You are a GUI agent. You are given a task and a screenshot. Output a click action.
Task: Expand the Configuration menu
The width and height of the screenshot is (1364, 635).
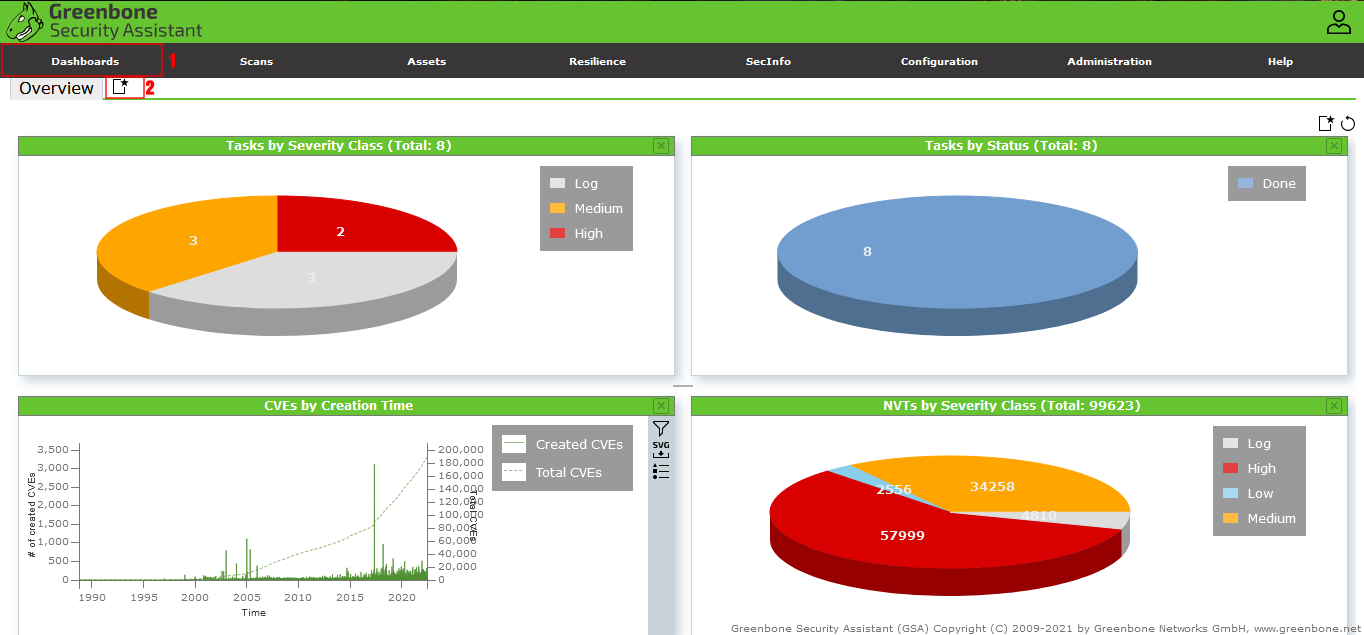939,61
